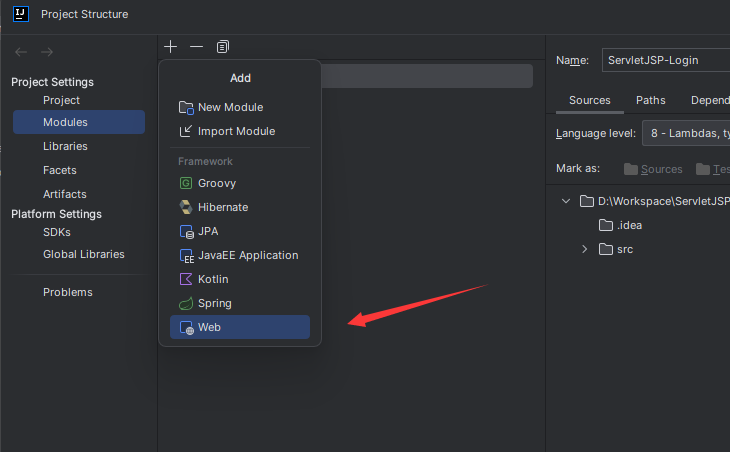Select the Hibernate framework icon
The height and width of the screenshot is (452, 730).
[x=186, y=207]
